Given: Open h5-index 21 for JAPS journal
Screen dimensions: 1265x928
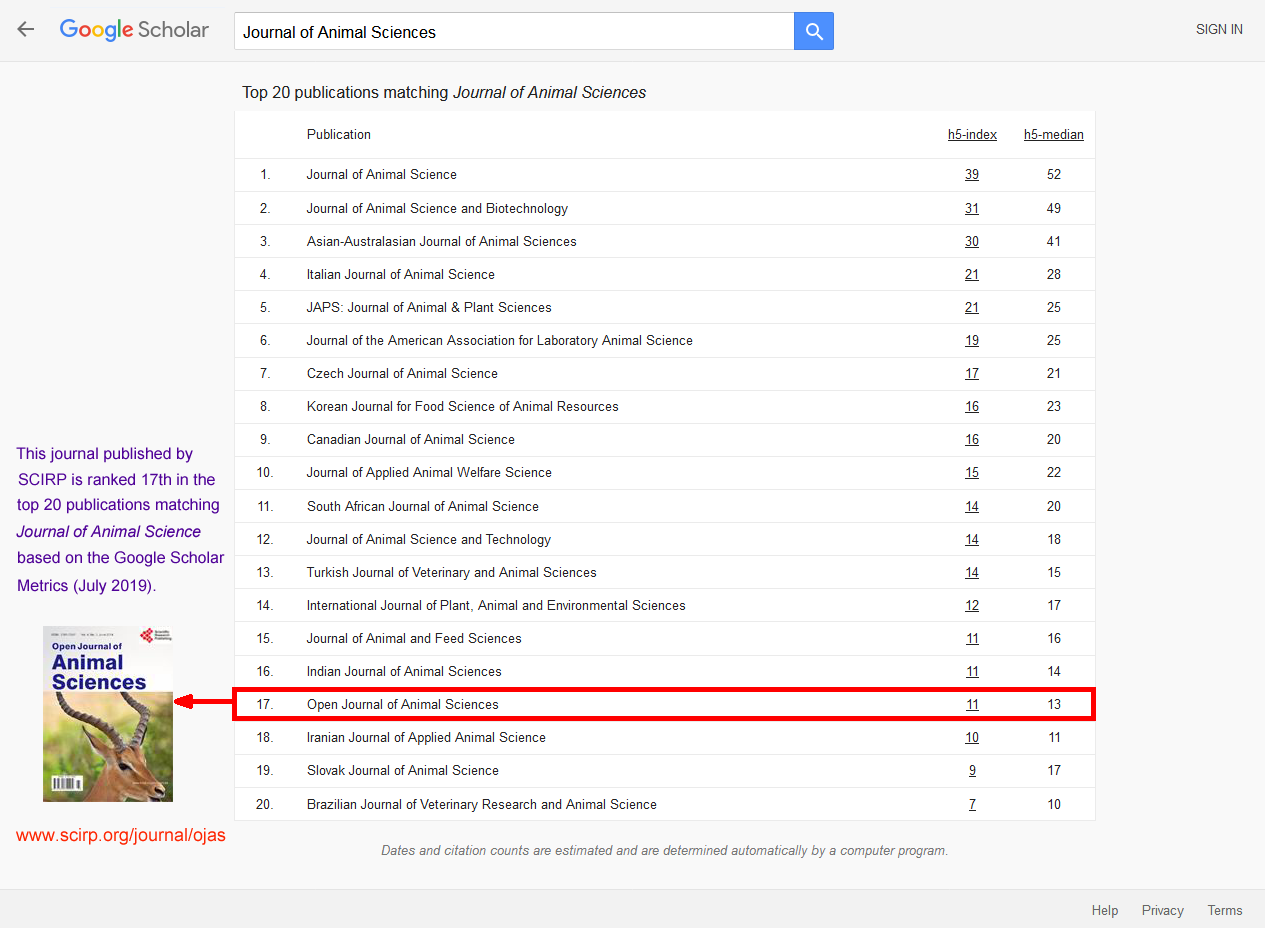Looking at the screenshot, I should coord(972,308).
